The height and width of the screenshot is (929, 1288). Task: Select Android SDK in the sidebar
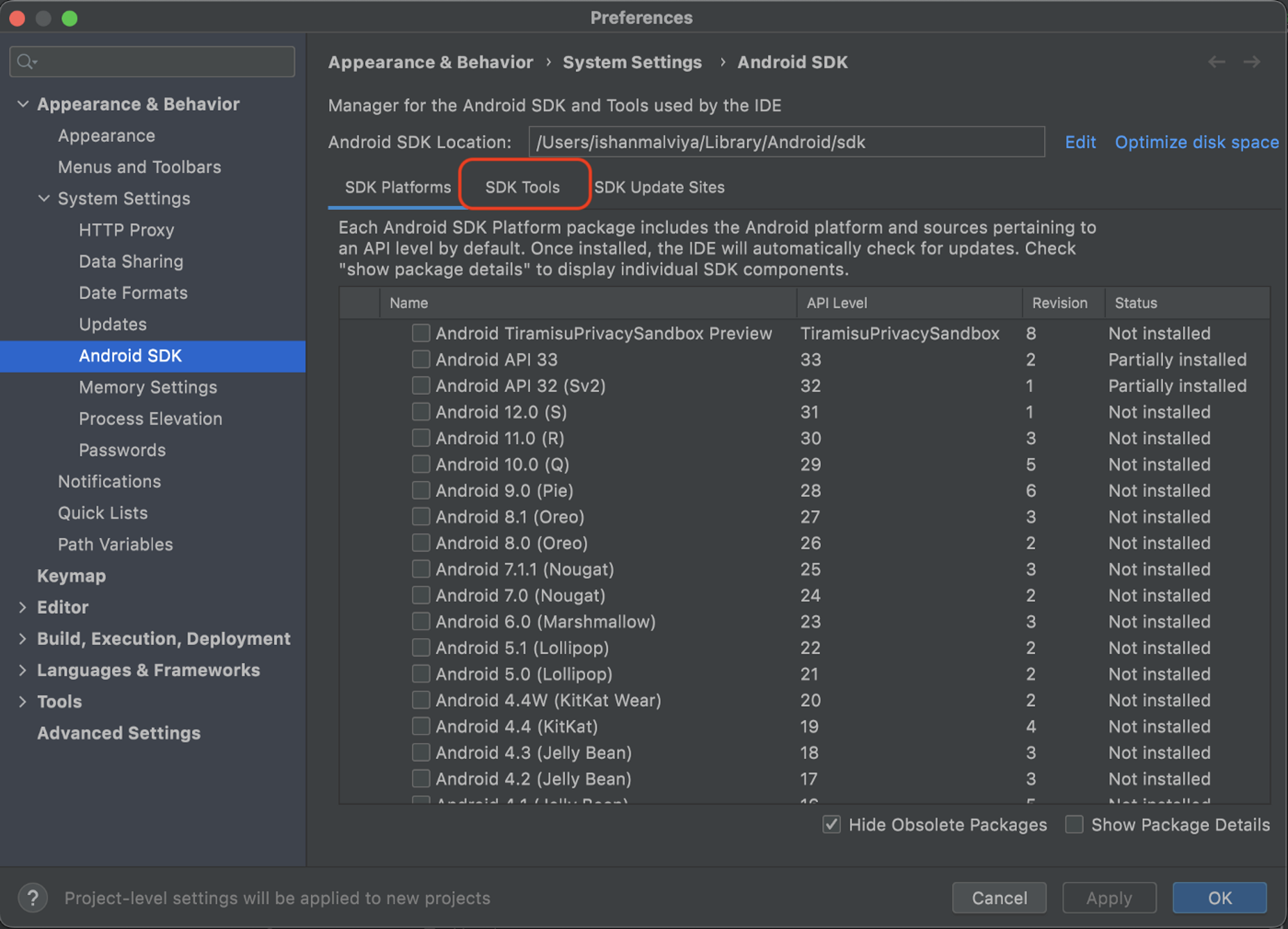[x=130, y=356]
